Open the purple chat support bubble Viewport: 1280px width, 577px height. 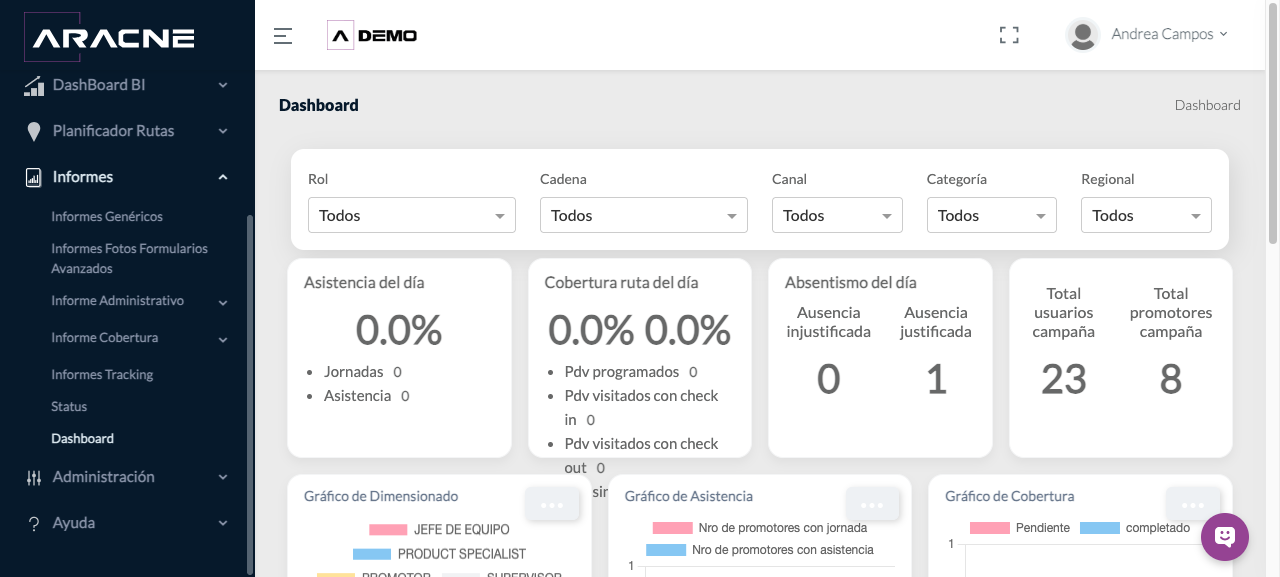[1225, 537]
